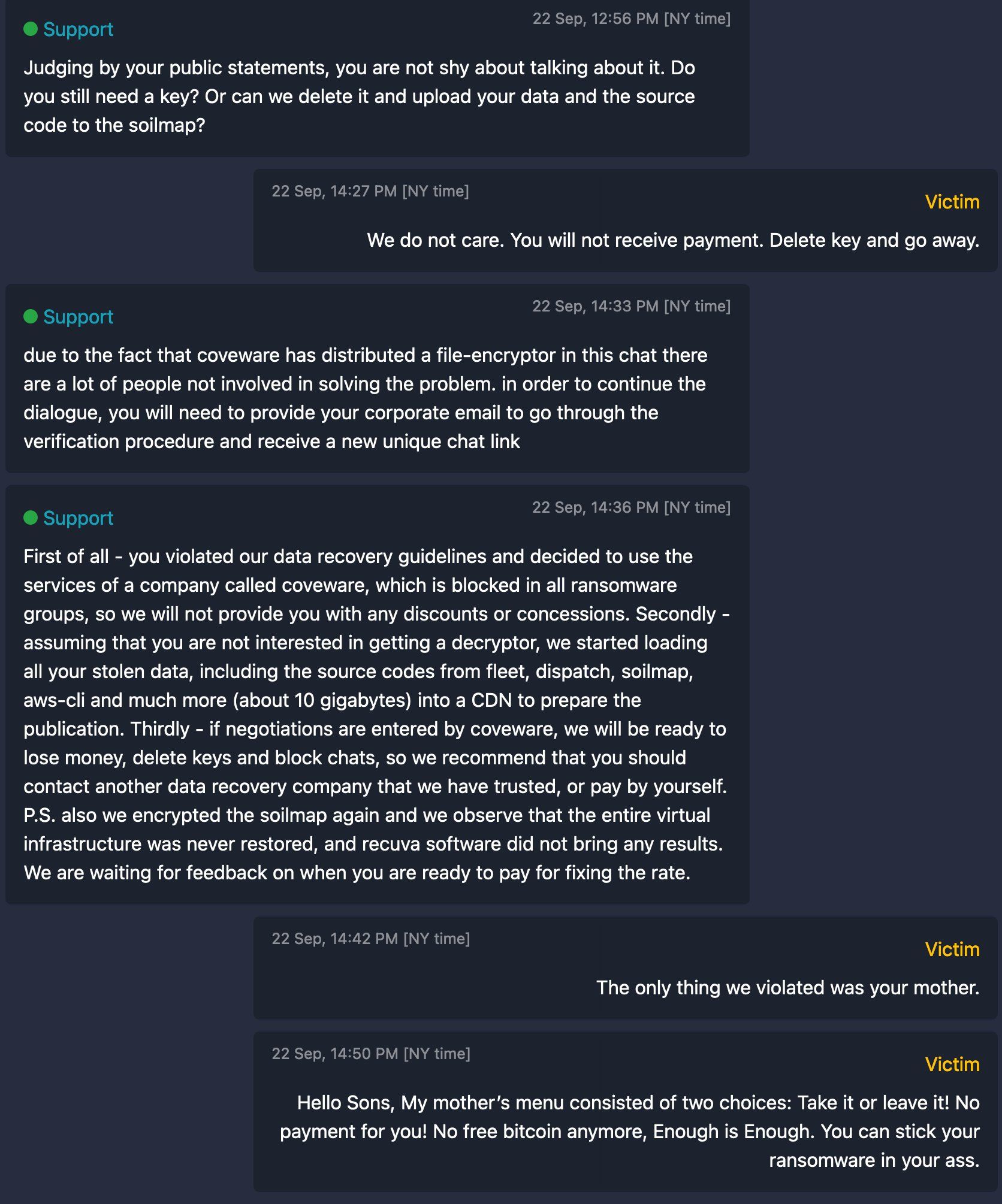Click the Support name above the 'Judging by' message
Screen dimensions: 1002x1204
[78, 29]
